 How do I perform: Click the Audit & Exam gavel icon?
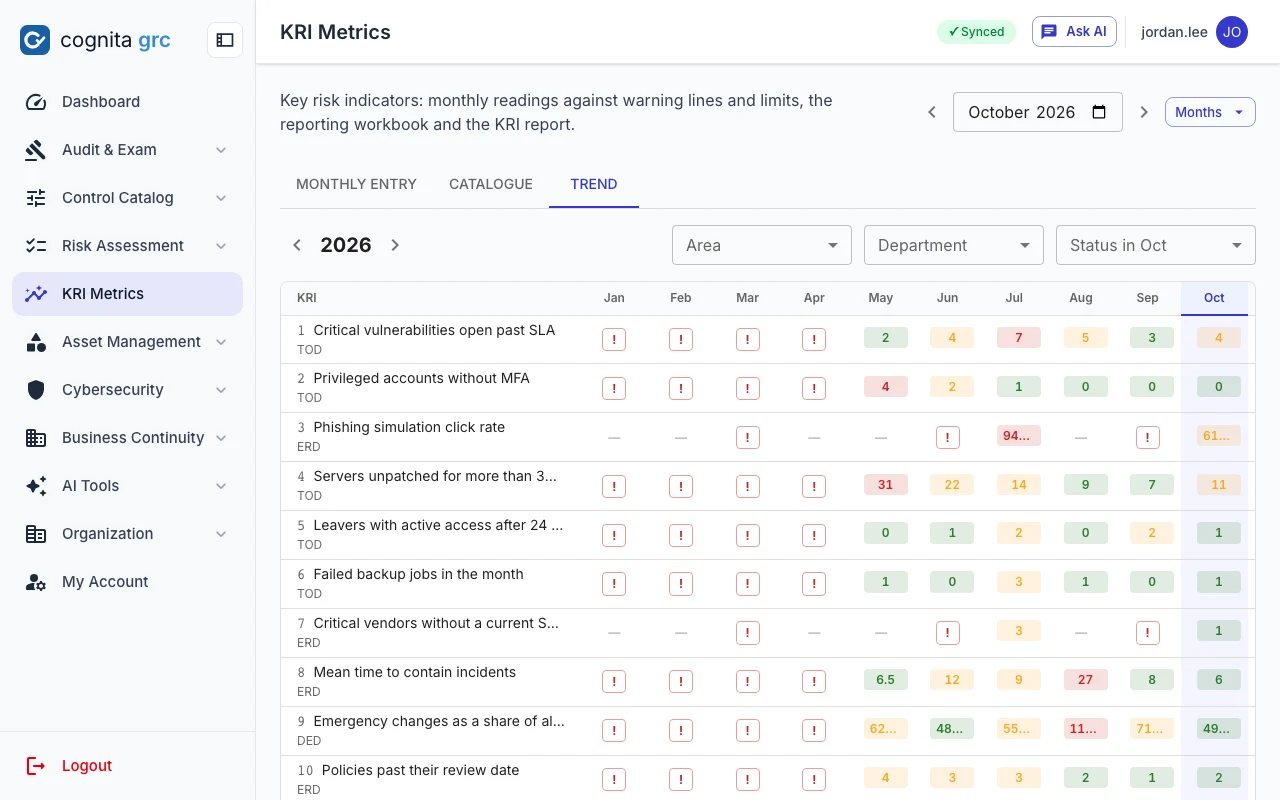(x=36, y=150)
